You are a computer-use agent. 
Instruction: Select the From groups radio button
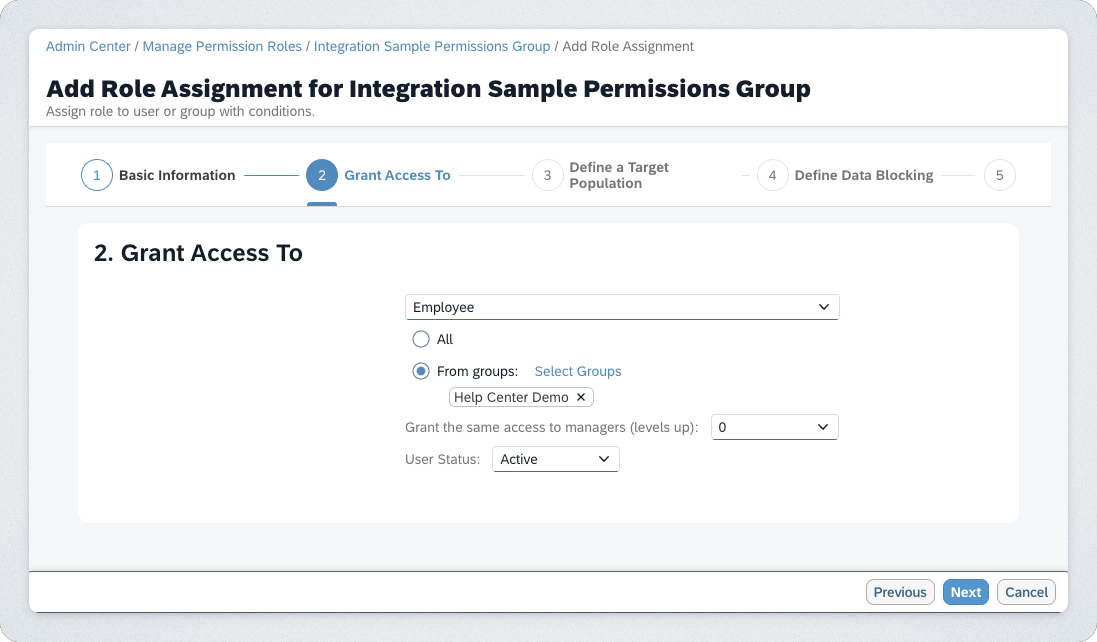pyautogui.click(x=421, y=372)
